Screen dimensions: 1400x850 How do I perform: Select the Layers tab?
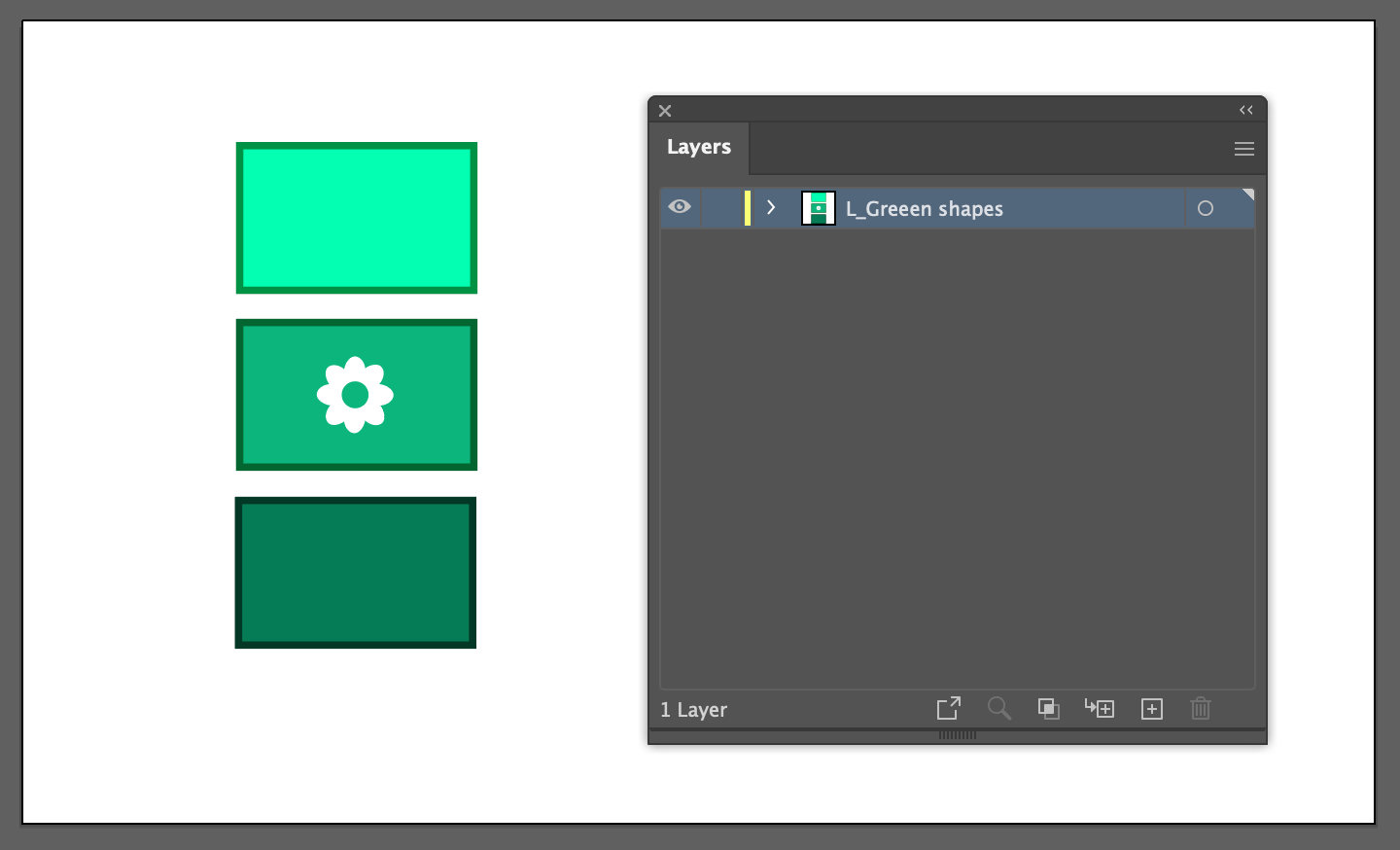coord(699,147)
